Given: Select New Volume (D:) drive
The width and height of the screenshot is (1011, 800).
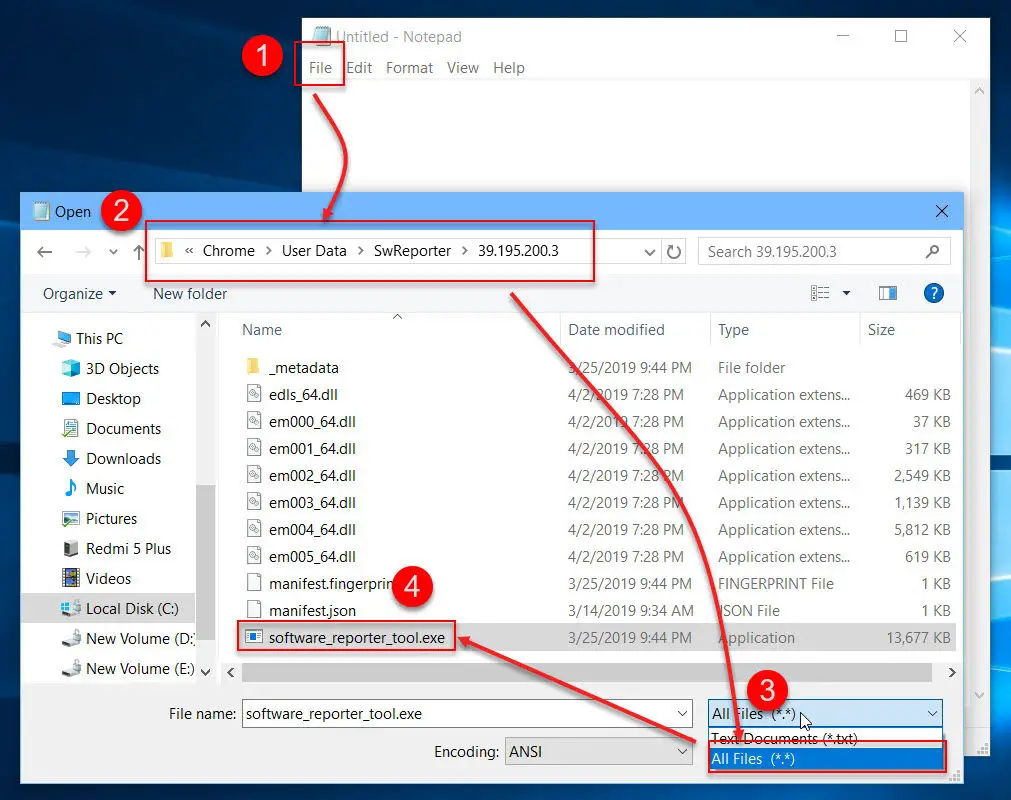Looking at the screenshot, I should [128, 639].
